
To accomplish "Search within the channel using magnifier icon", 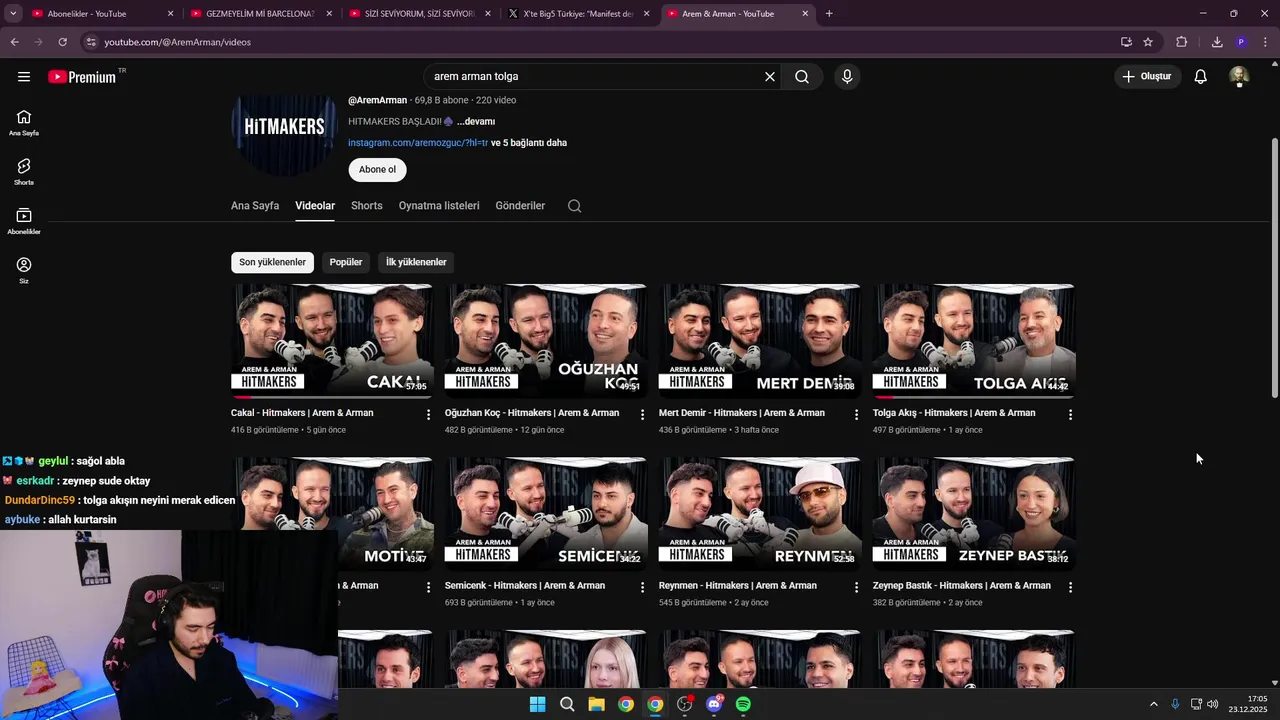I will point(574,206).
